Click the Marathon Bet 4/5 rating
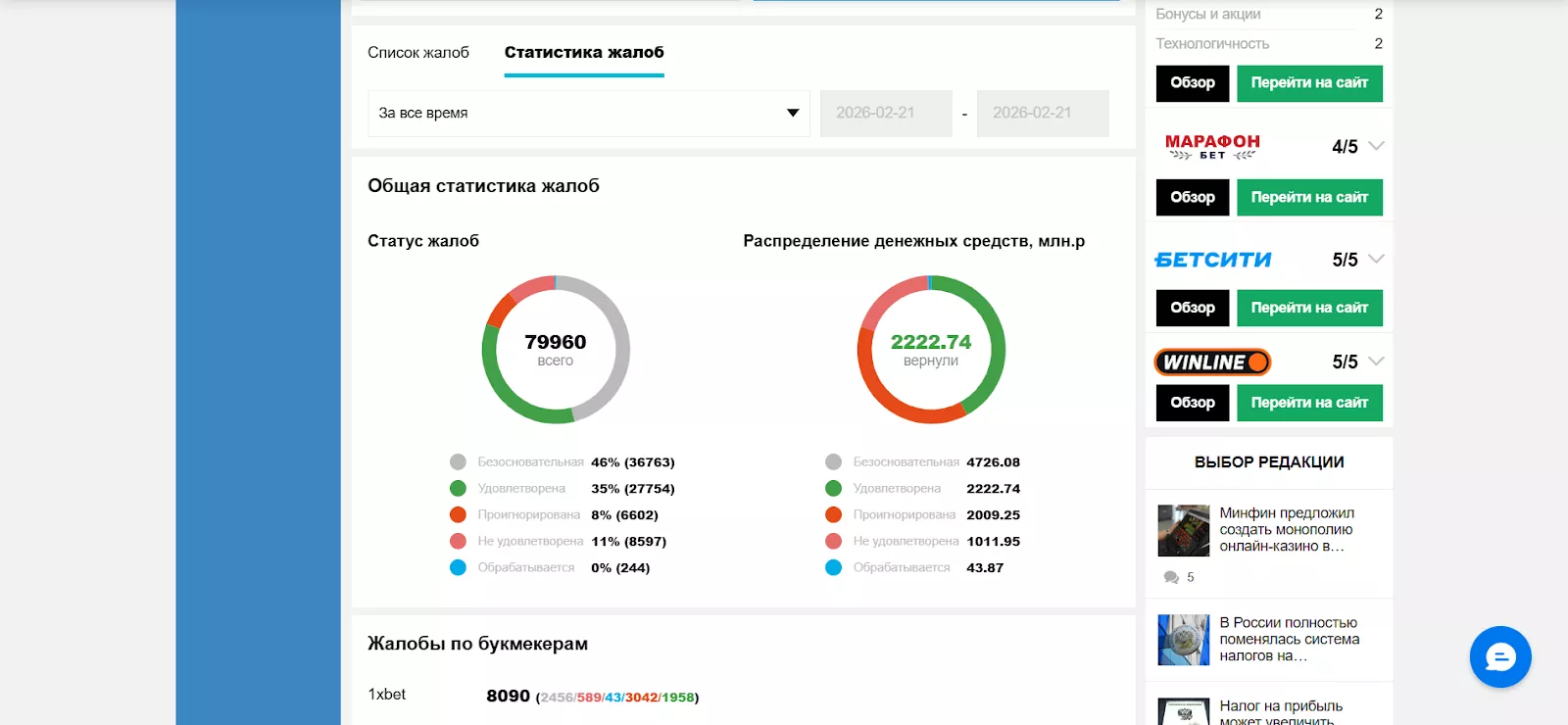The width and height of the screenshot is (1568, 725). 1345,147
